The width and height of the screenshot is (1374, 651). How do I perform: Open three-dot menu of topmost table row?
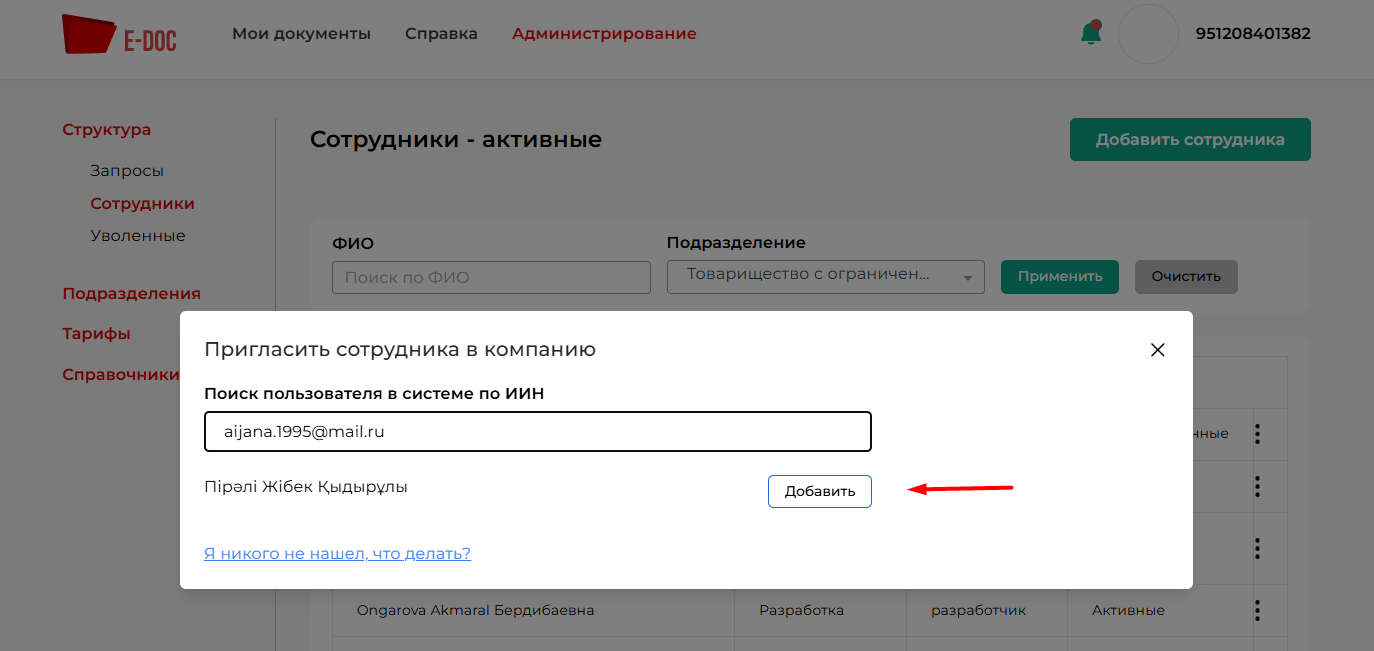[1257, 433]
